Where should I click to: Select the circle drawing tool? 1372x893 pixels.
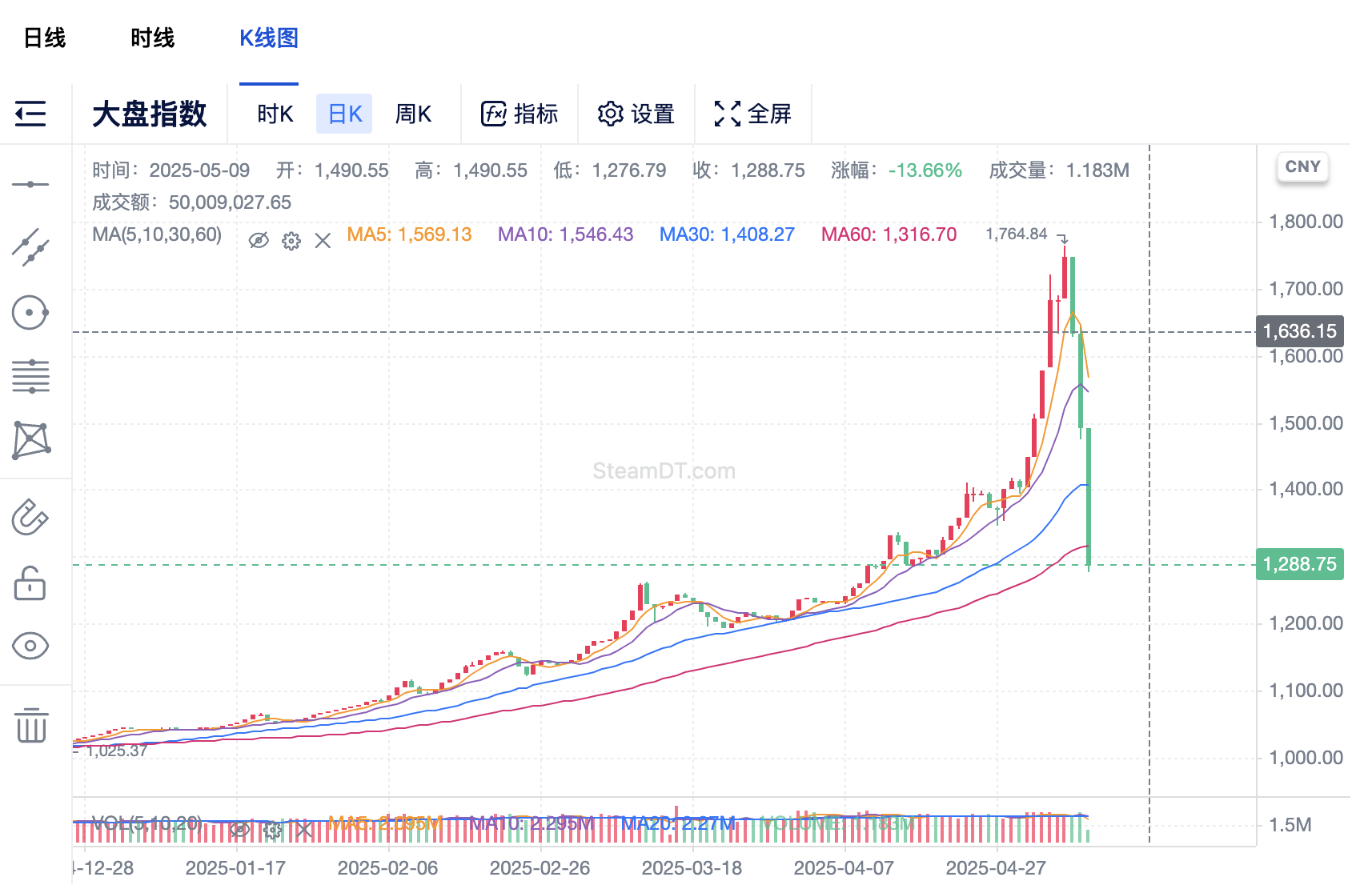[x=30, y=312]
